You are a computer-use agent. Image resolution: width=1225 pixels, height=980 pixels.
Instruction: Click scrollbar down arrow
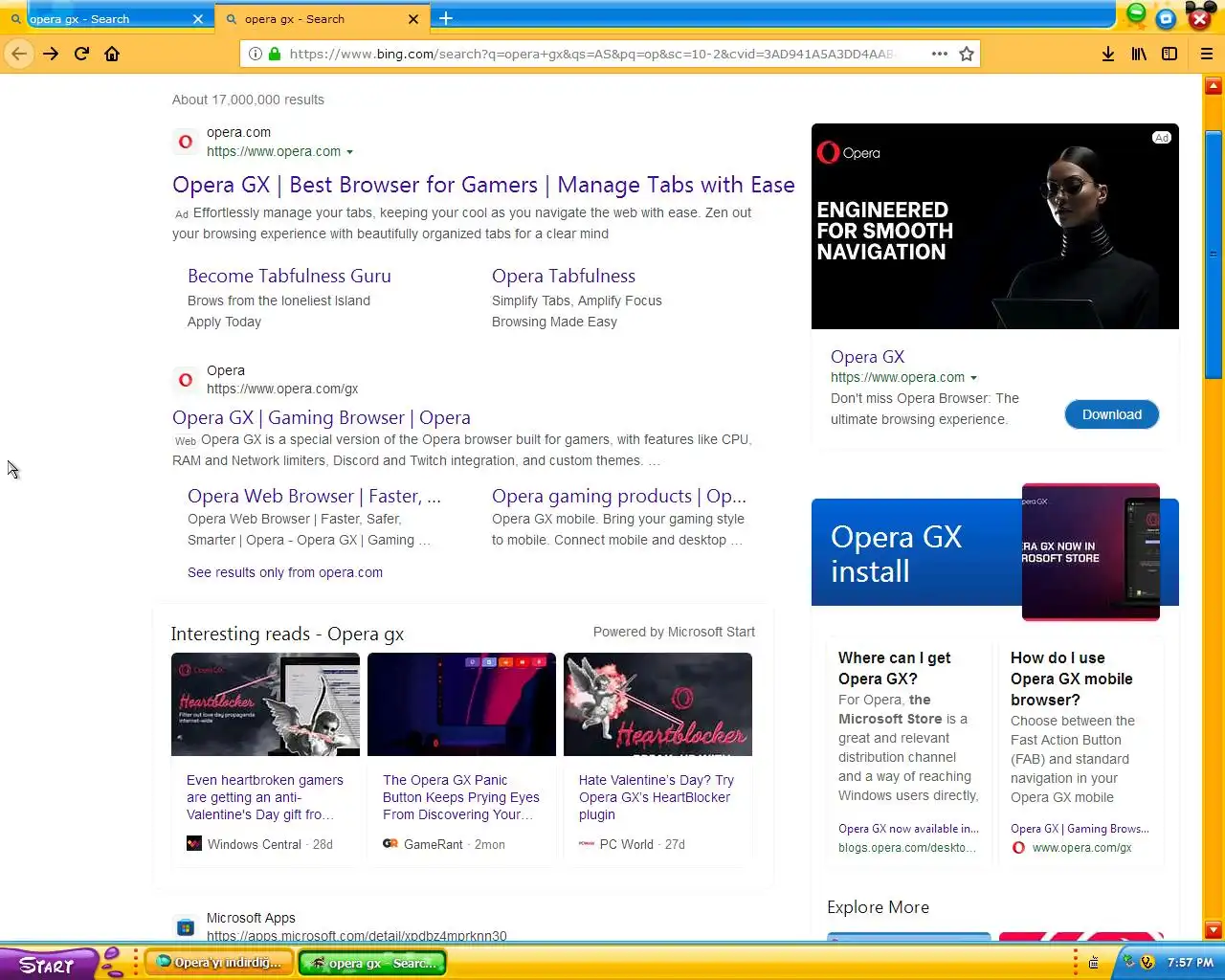pos(1214,929)
